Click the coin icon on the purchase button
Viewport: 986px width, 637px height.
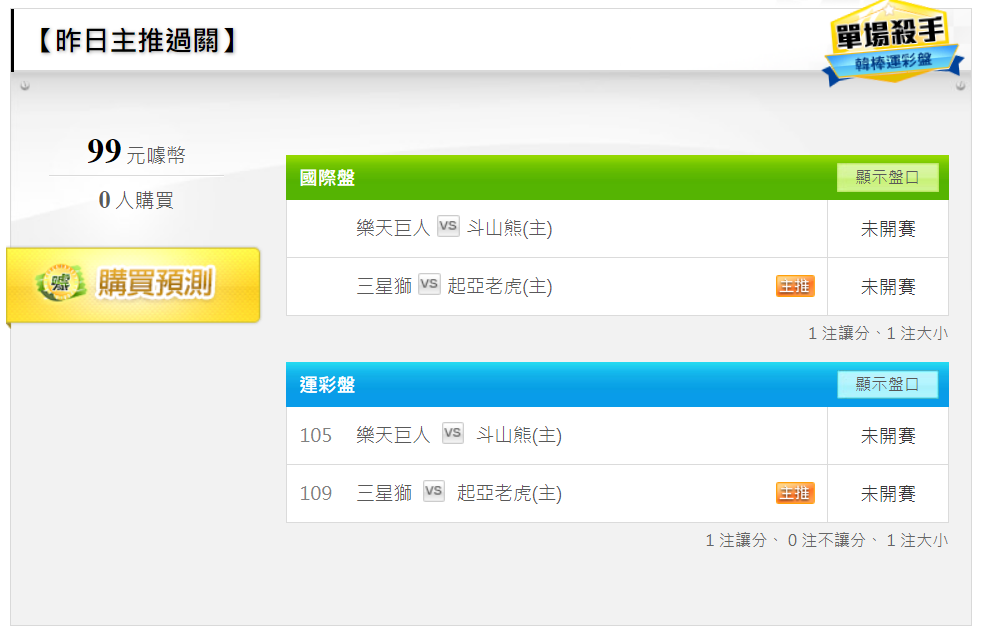click(x=60, y=282)
